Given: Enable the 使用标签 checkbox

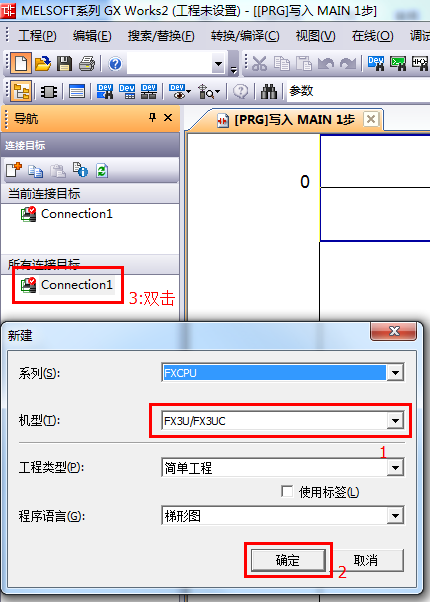Looking at the screenshot, I should pyautogui.click(x=287, y=491).
